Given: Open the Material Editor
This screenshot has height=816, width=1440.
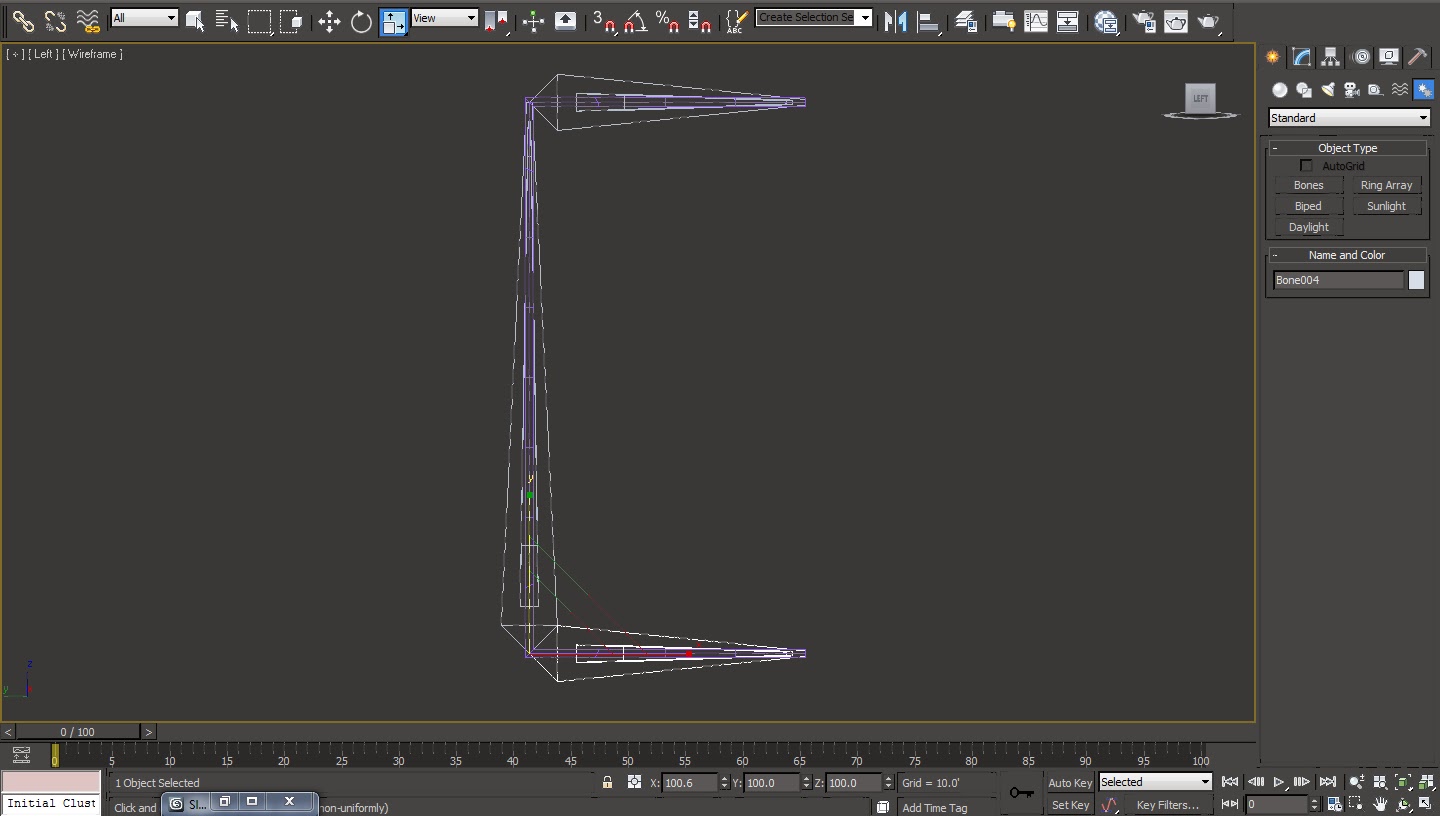Looking at the screenshot, I should point(1106,21).
